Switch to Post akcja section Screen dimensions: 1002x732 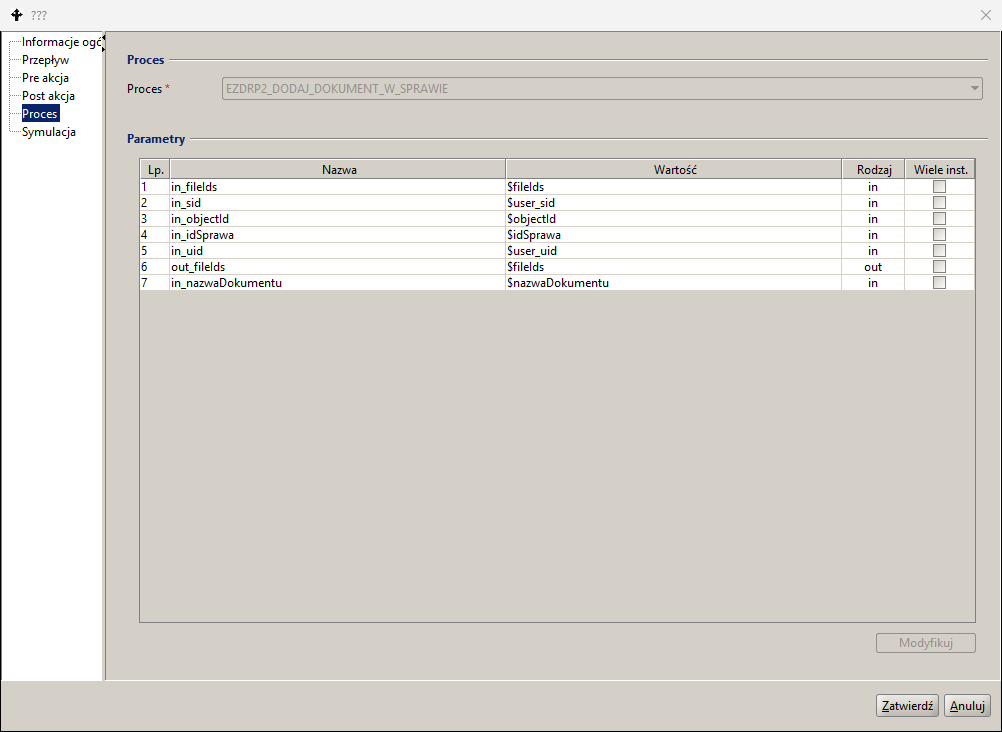pyautogui.click(x=49, y=96)
